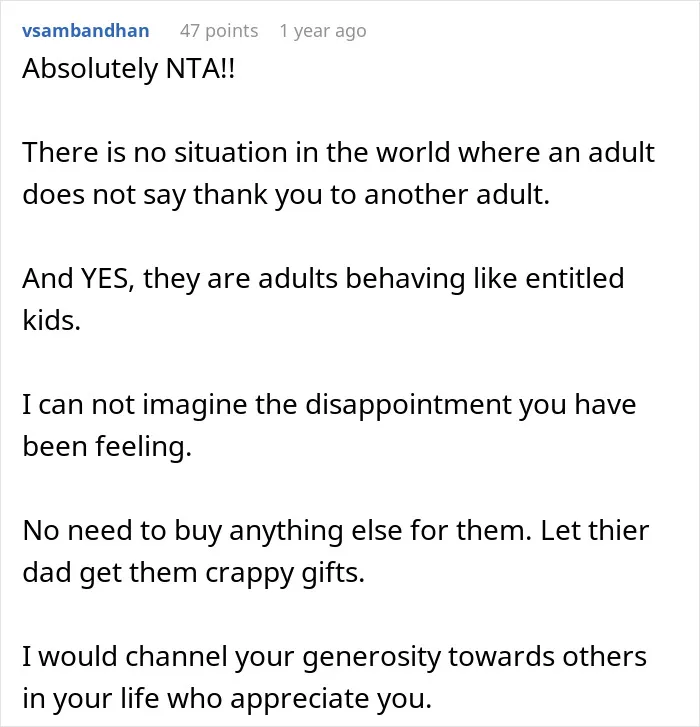Click the 1 year ago timestamp
The image size is (700, 727).
(323, 31)
